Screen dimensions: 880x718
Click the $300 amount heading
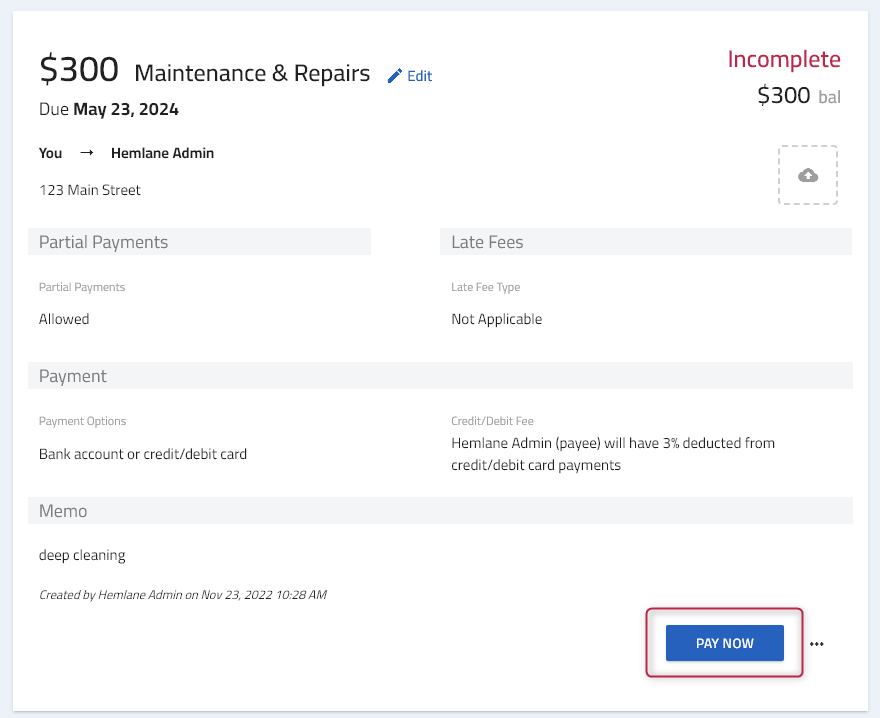tap(79, 70)
